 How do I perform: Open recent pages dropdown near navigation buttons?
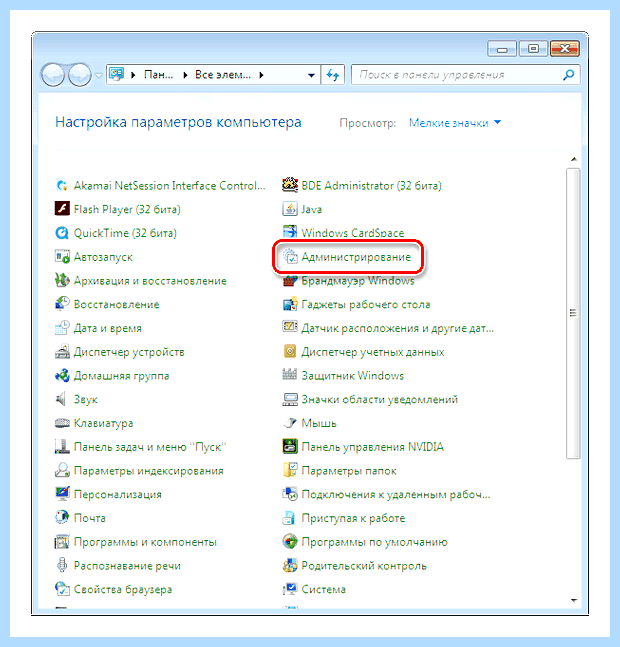[x=99, y=76]
